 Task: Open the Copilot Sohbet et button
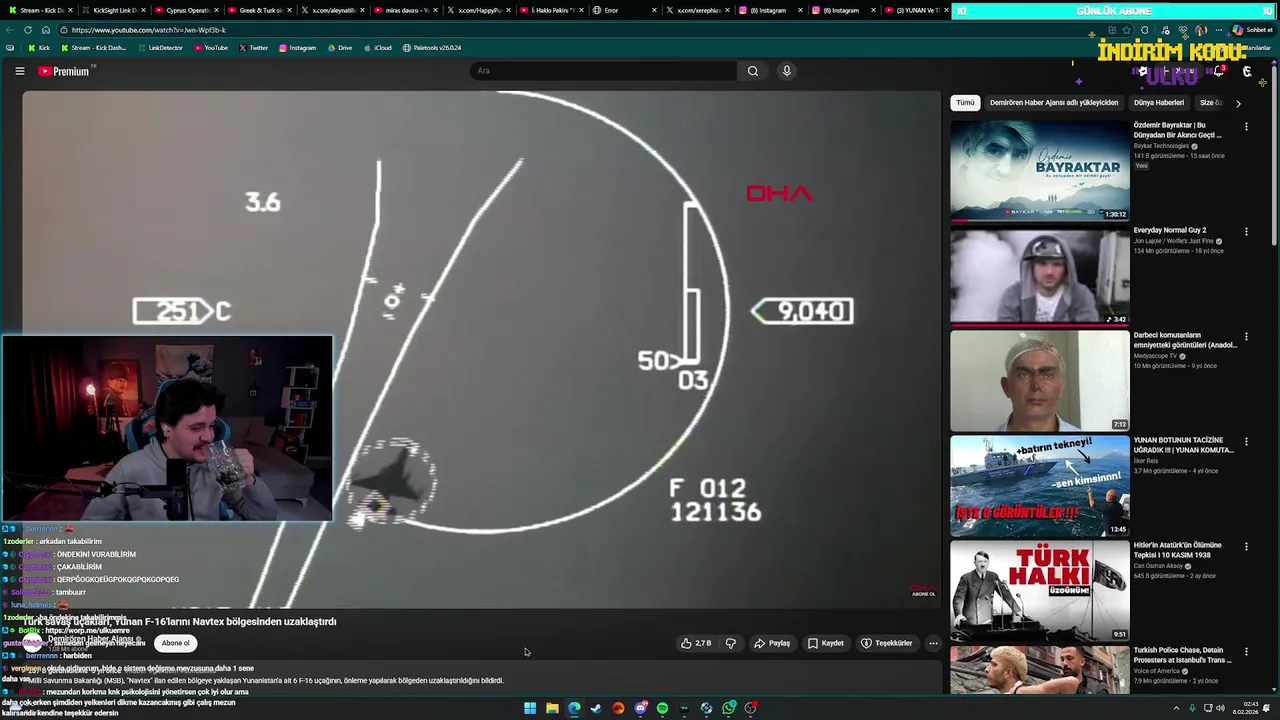1252,30
